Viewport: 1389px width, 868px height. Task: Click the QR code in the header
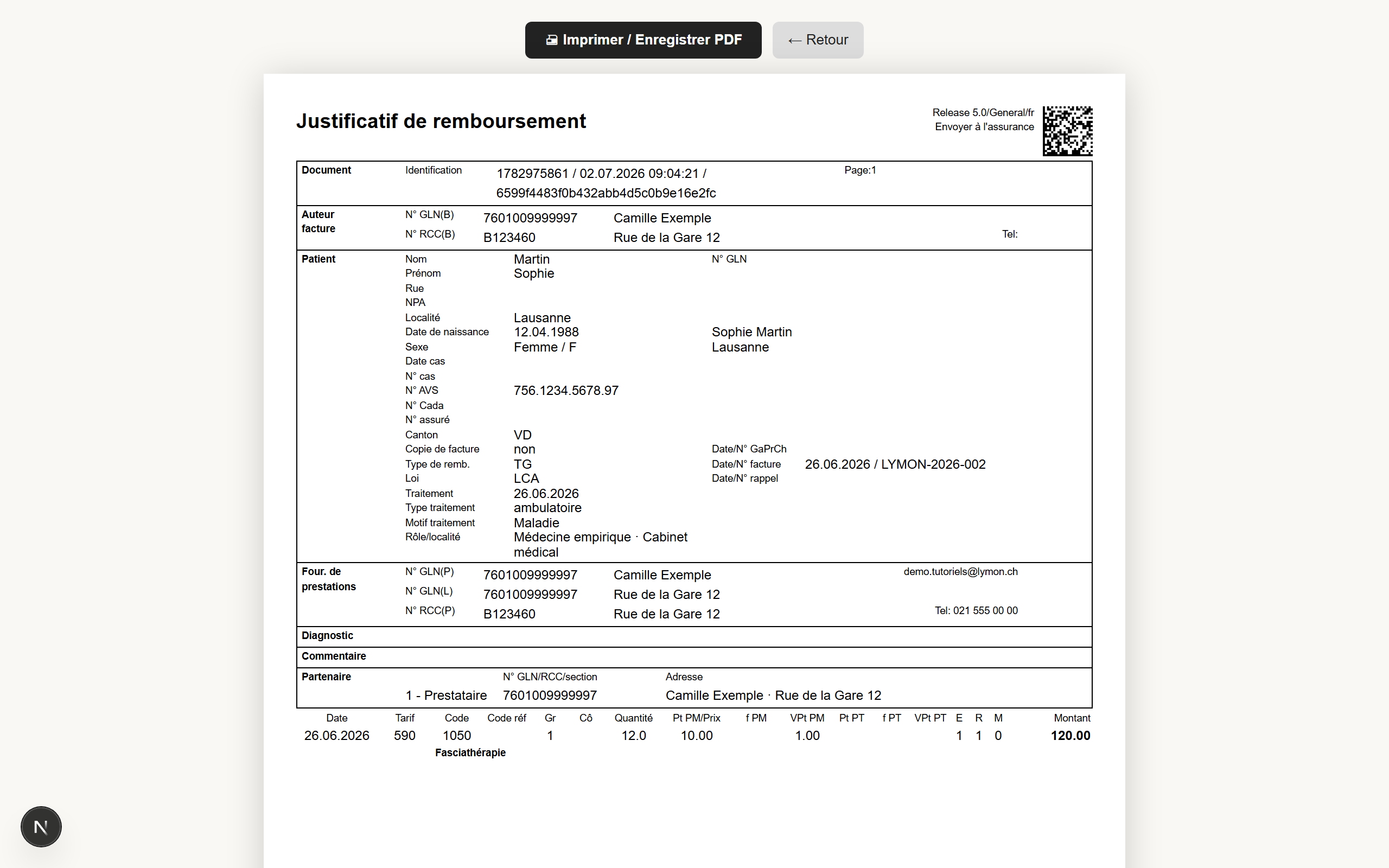point(1068,131)
